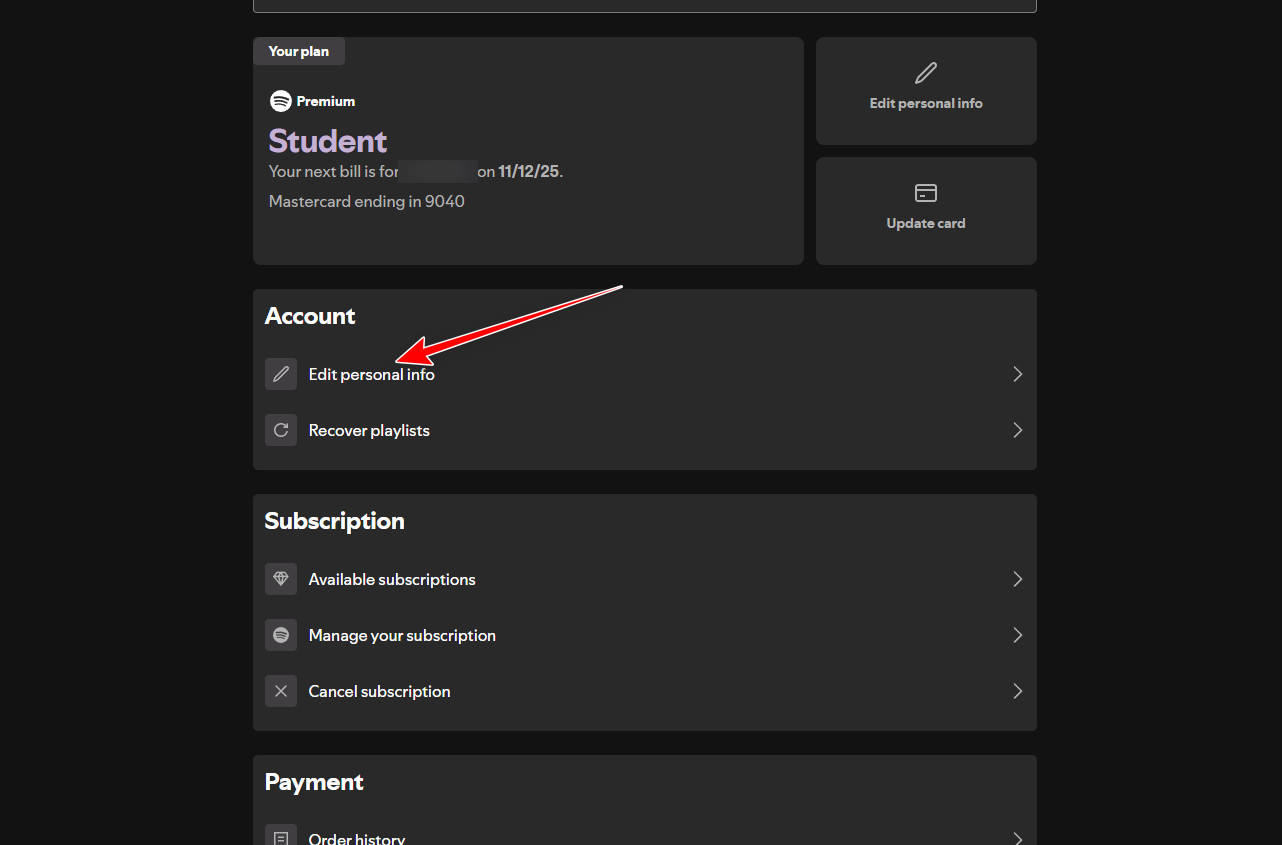1282x845 pixels.
Task: Click the Spotify Premium logo in the plan card
Action: click(x=279, y=100)
